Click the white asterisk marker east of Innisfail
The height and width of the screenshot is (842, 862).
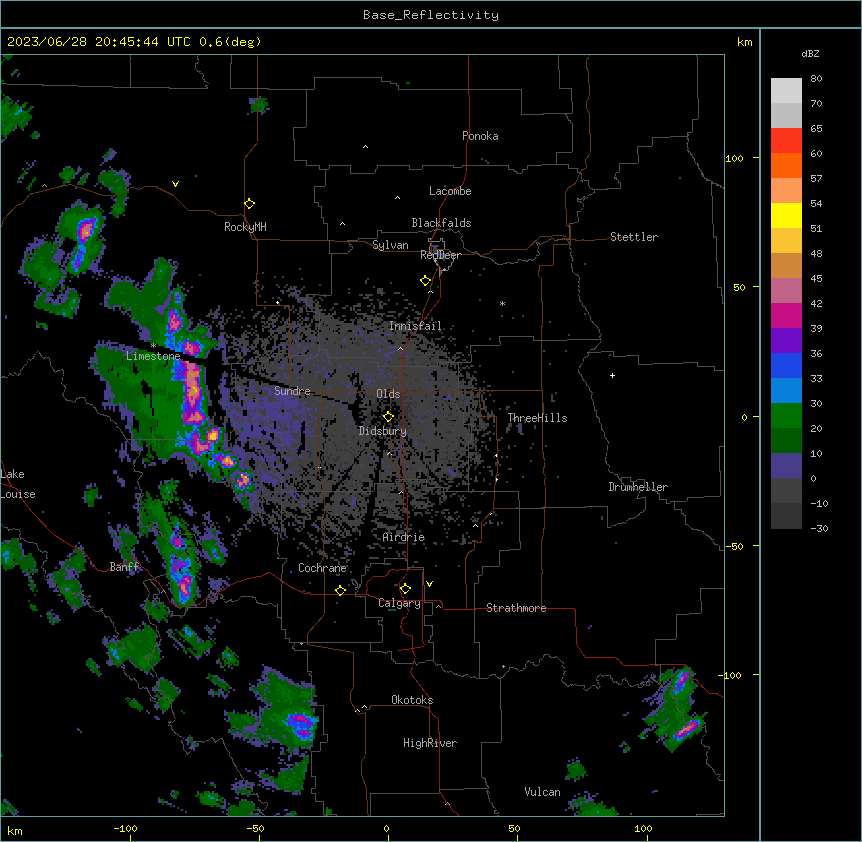[502, 303]
